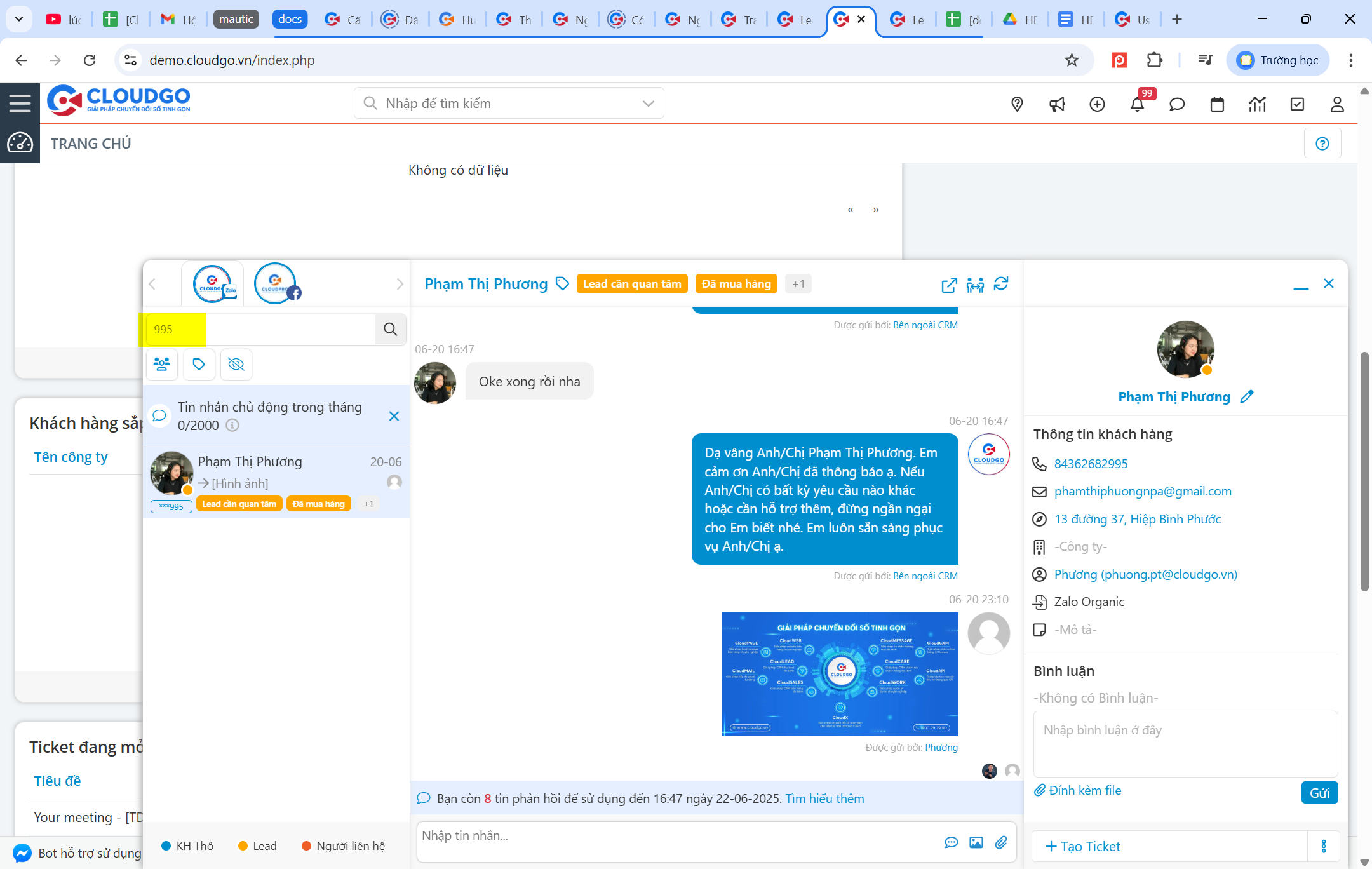Switch to the docs browser tab
This screenshot has width=1372, height=869.
[290, 19]
